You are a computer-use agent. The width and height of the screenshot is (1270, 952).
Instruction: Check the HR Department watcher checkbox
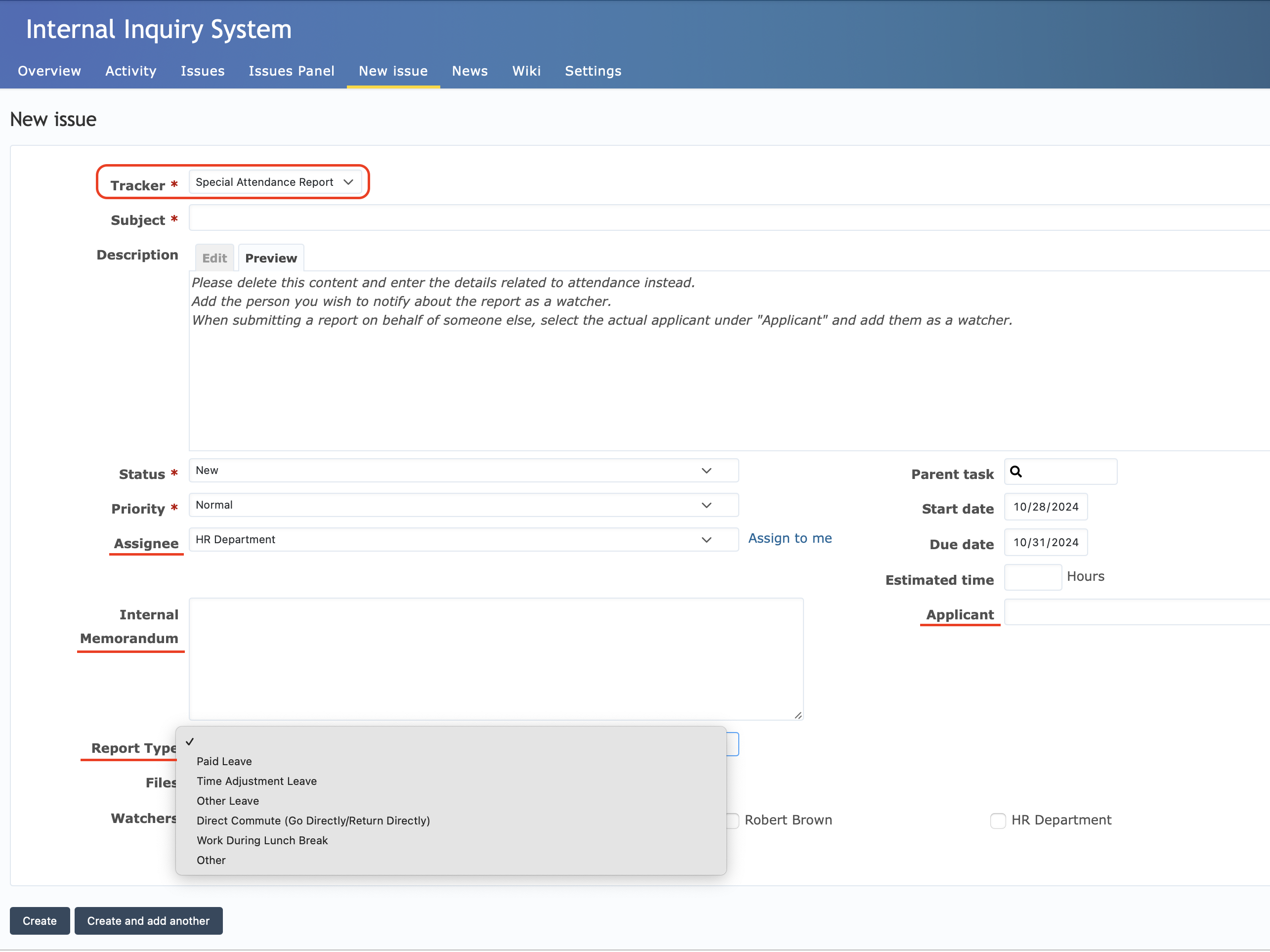pos(998,821)
